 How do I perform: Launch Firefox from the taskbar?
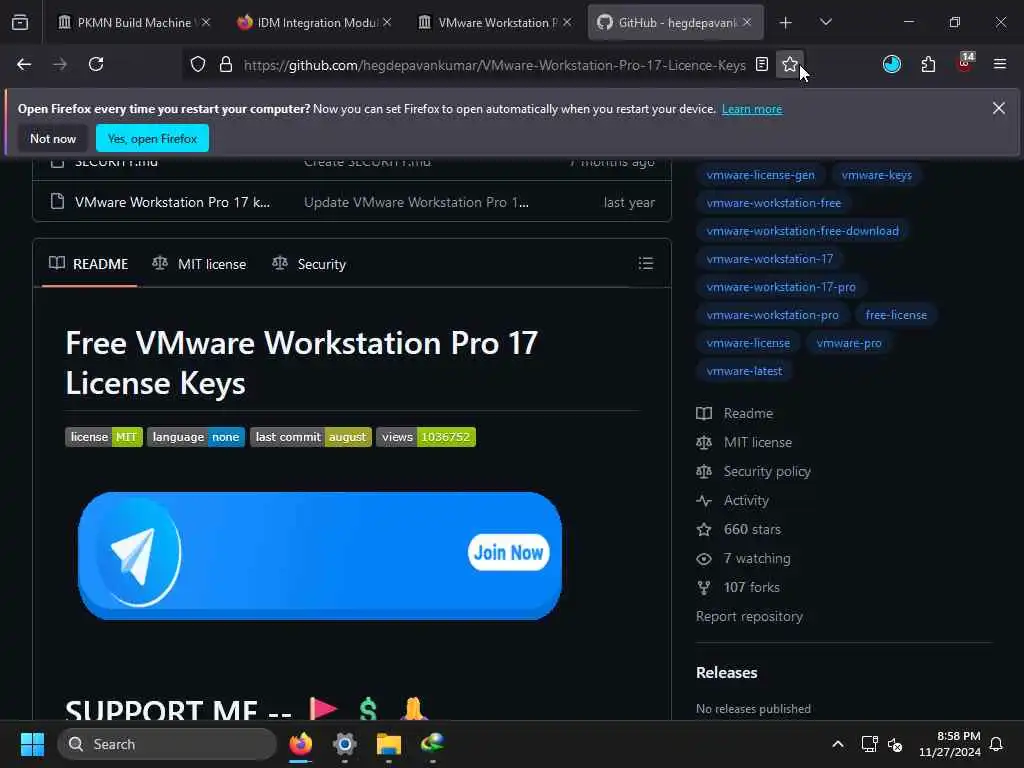tap(300, 744)
